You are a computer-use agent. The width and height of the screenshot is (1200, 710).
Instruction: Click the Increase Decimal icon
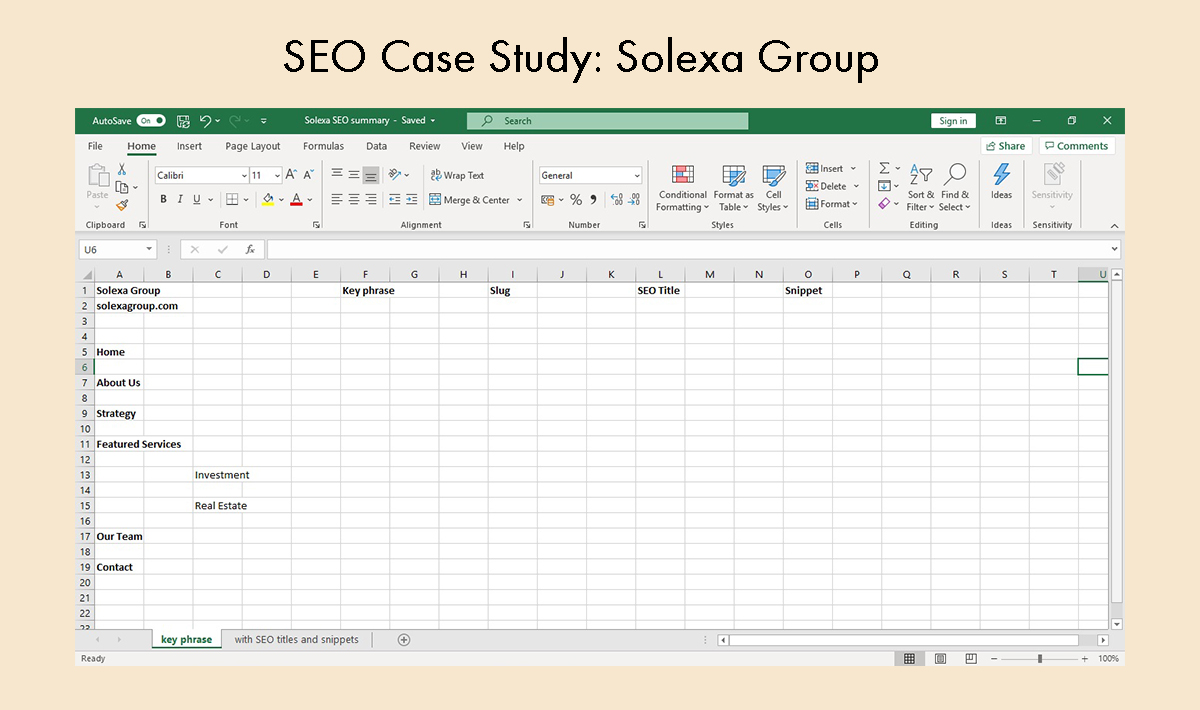(616, 200)
